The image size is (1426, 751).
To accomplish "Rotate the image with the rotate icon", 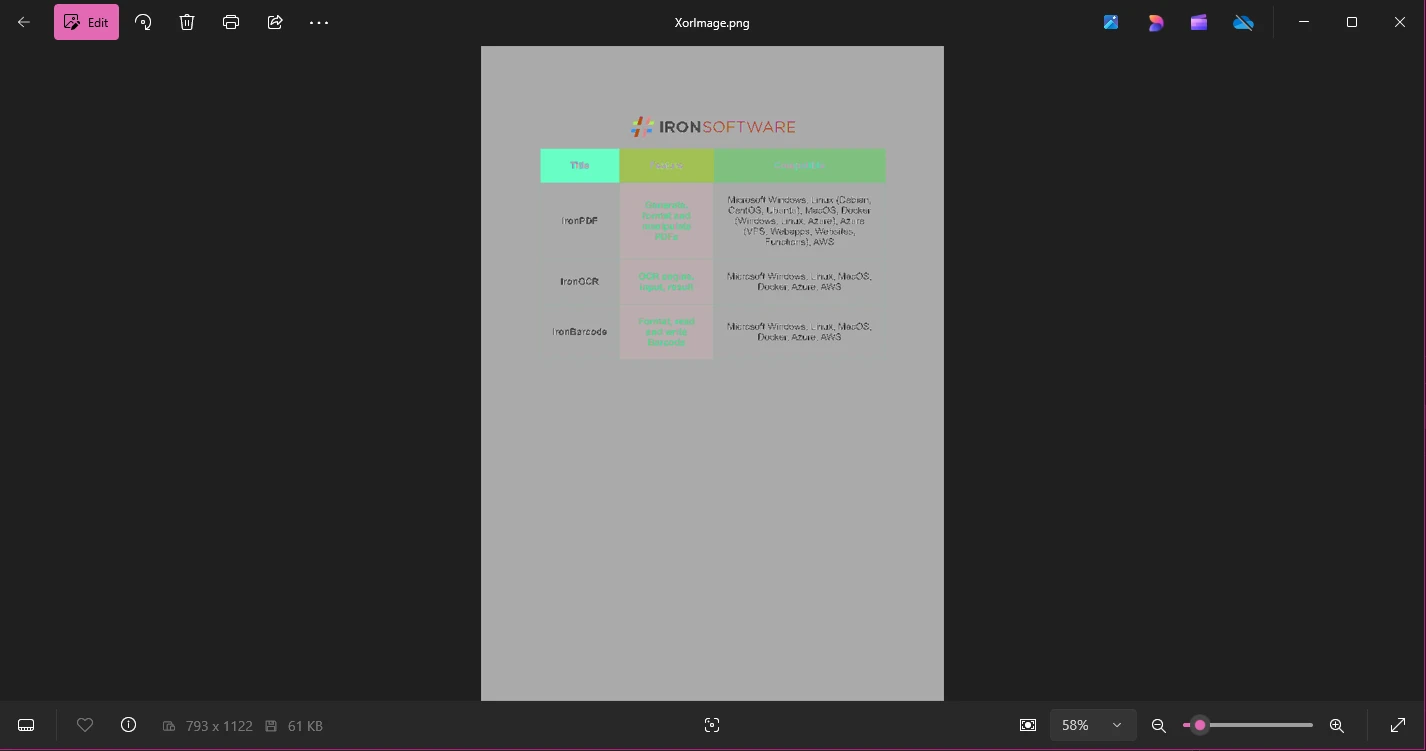I will 143,22.
